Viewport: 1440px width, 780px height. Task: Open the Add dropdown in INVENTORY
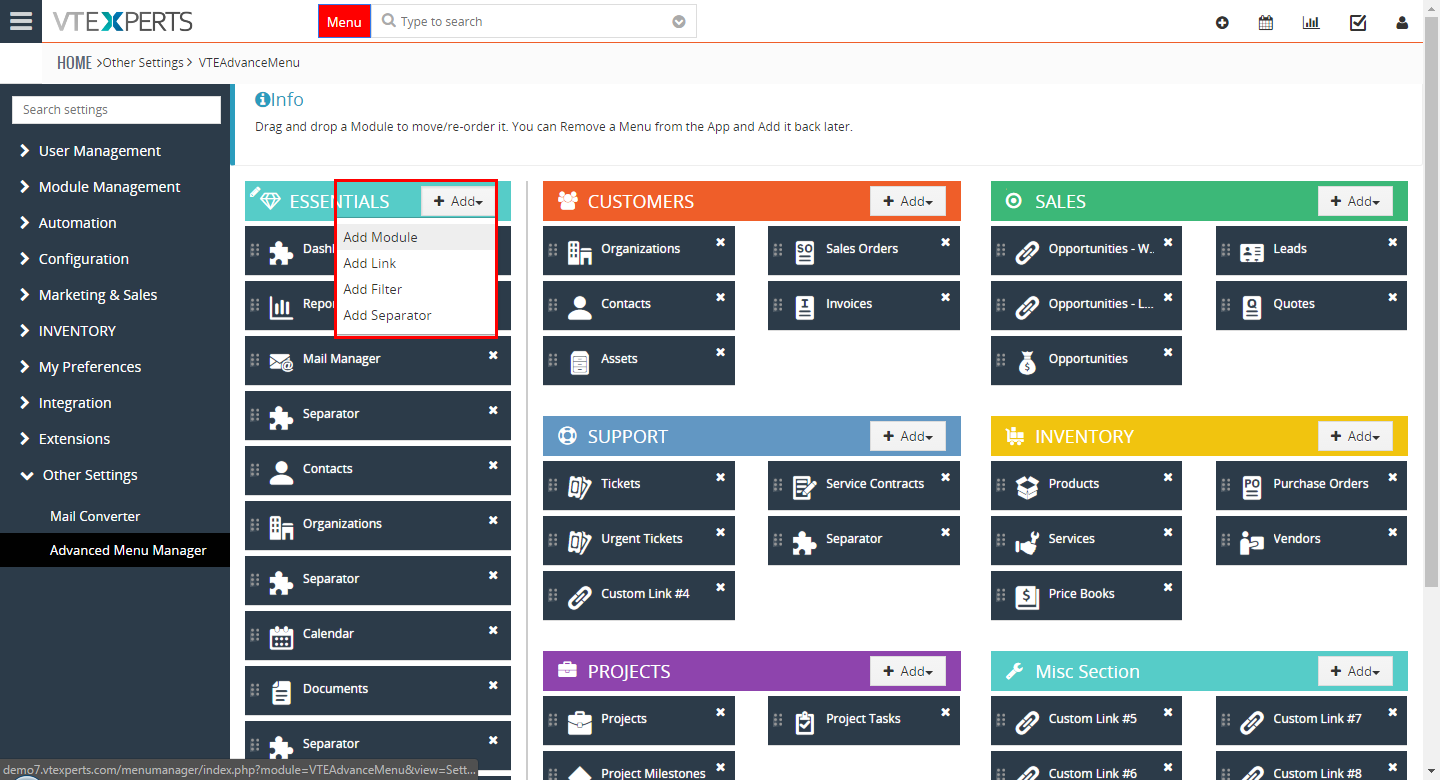coord(1355,436)
